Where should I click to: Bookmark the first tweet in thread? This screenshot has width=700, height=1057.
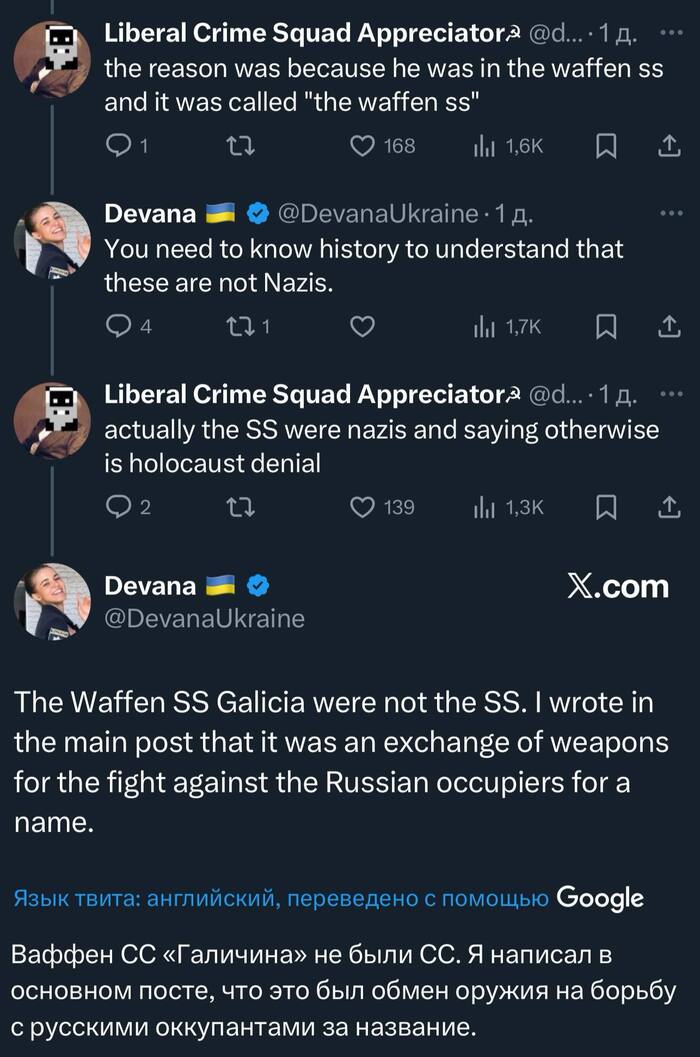click(606, 147)
